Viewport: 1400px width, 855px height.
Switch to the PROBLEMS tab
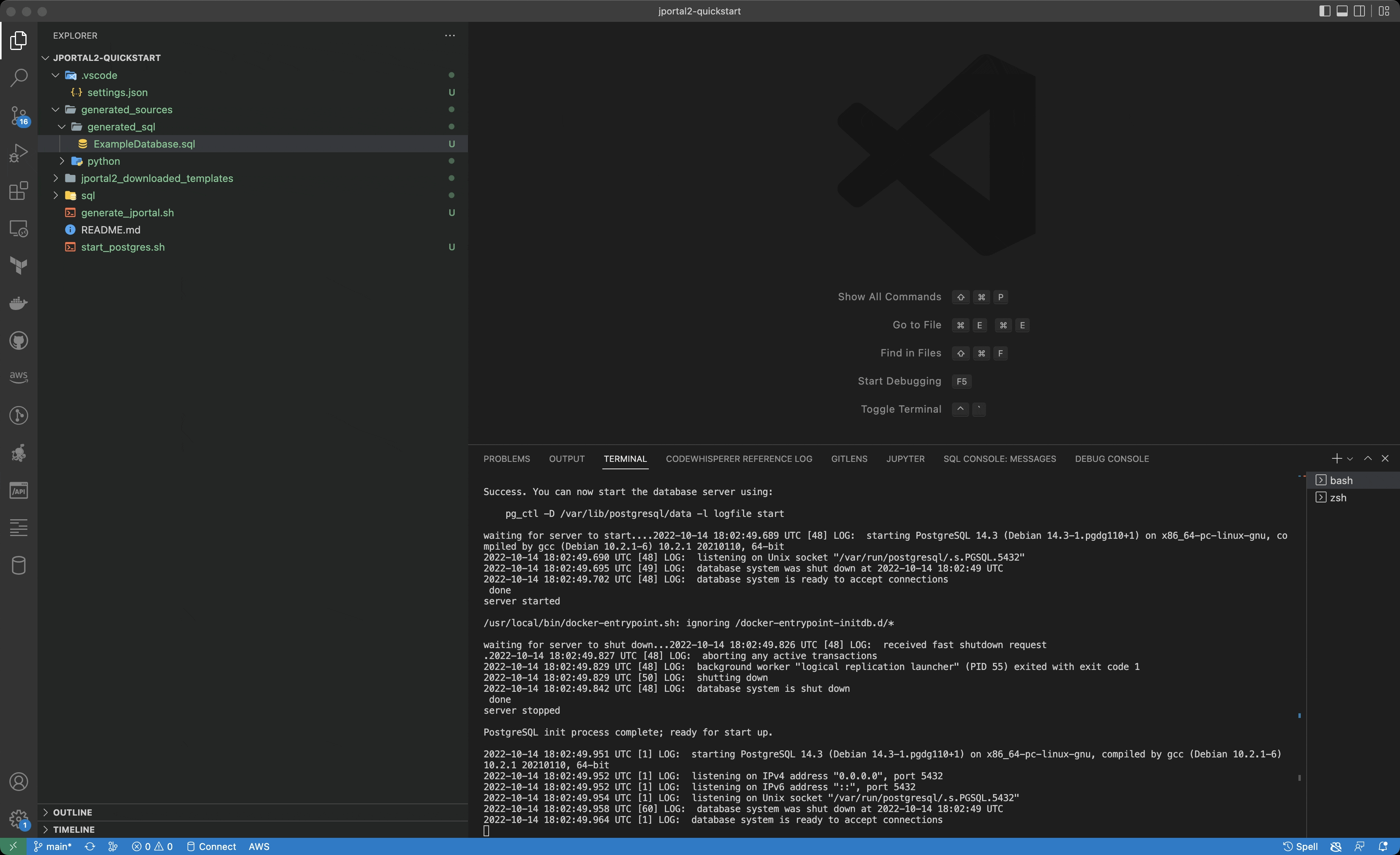click(507, 459)
